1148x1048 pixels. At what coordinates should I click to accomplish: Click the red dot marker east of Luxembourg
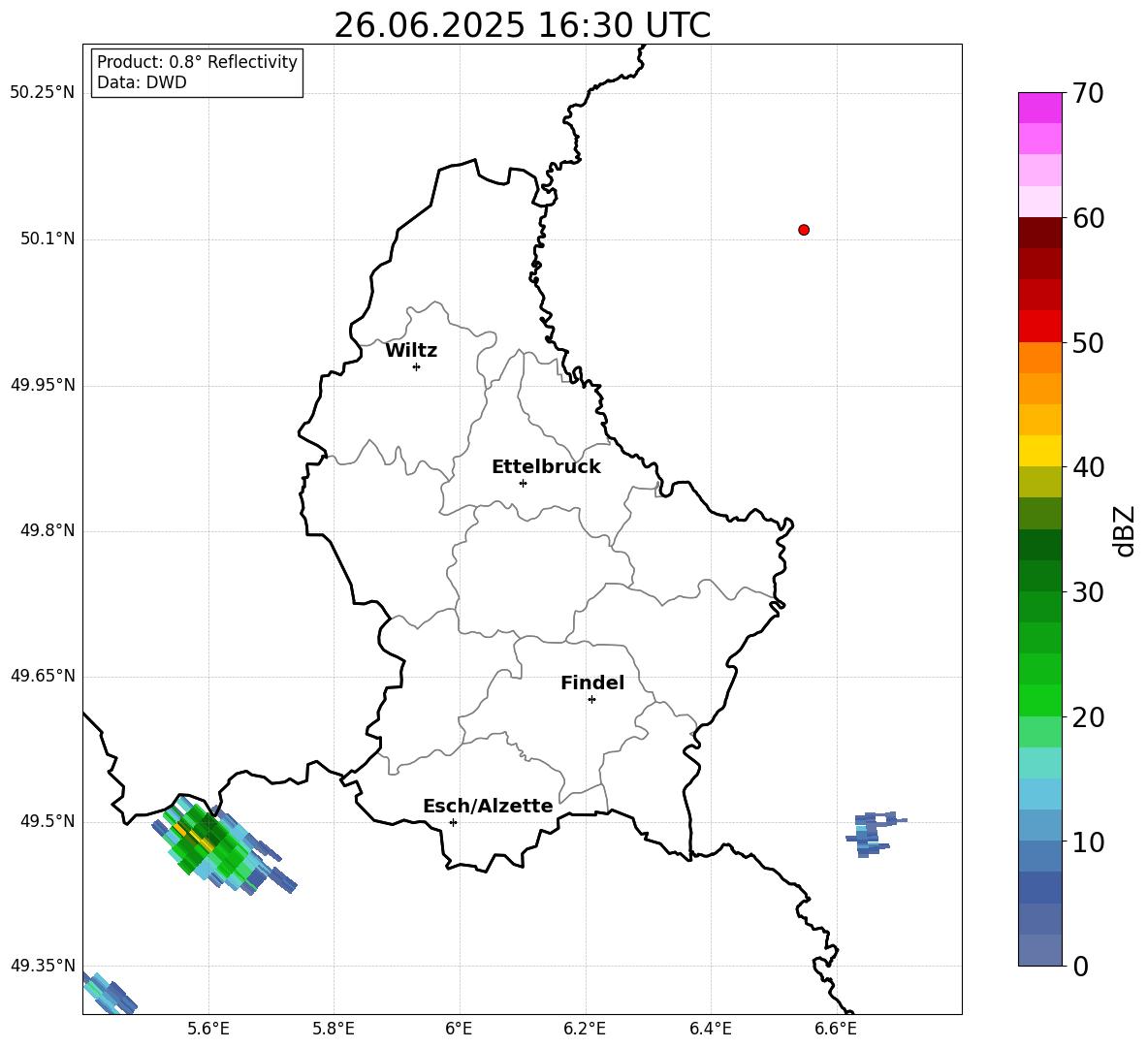804,230
